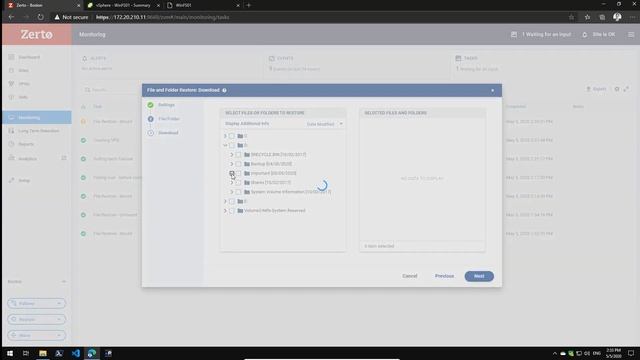Image resolution: width=640 pixels, height=360 pixels.
Task: Expand the C: drive node
Action: (225, 136)
